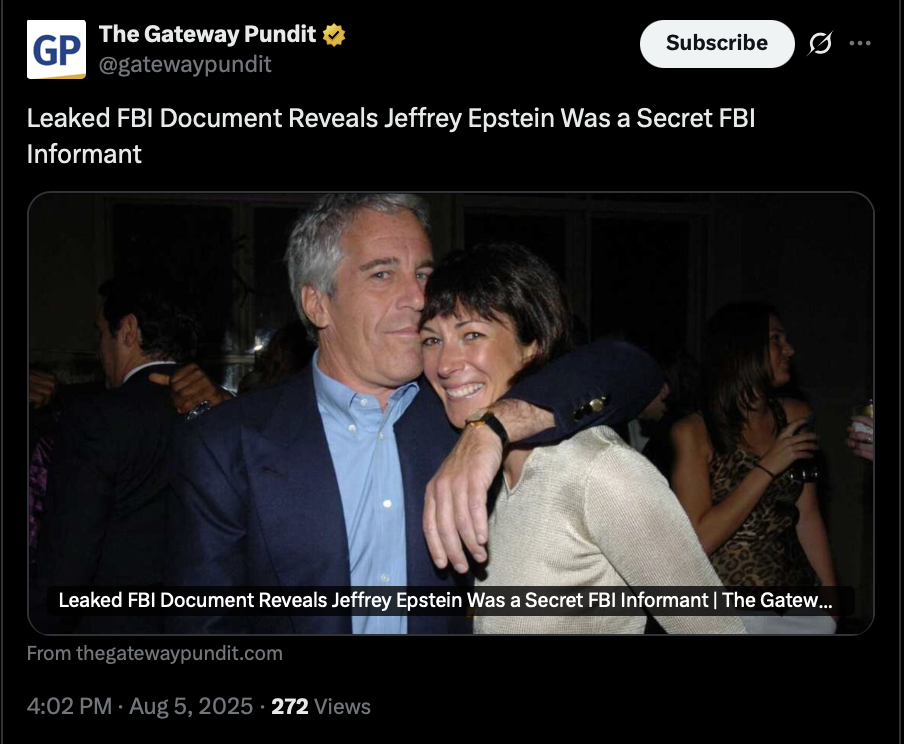Visit the @gatewaypundit handle link

click(x=185, y=64)
